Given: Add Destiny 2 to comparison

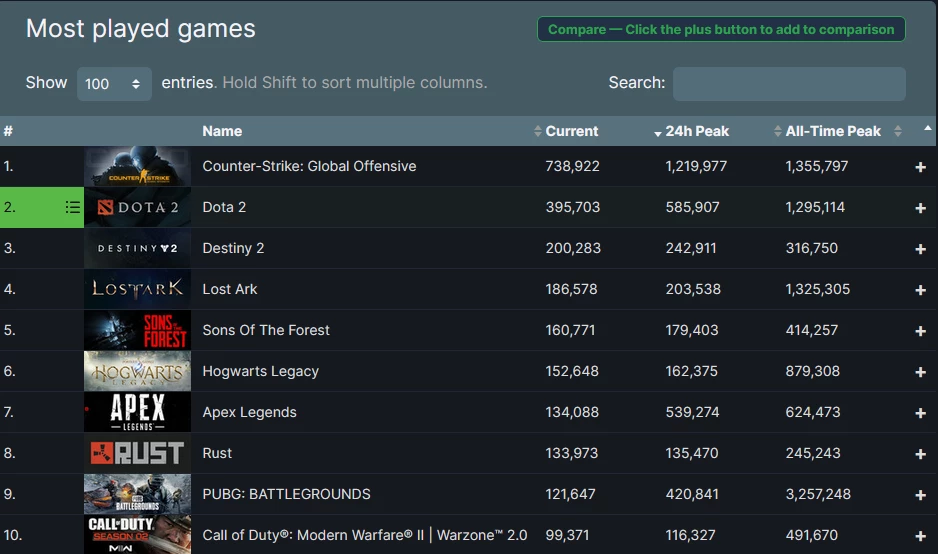Looking at the screenshot, I should pyautogui.click(x=920, y=249).
